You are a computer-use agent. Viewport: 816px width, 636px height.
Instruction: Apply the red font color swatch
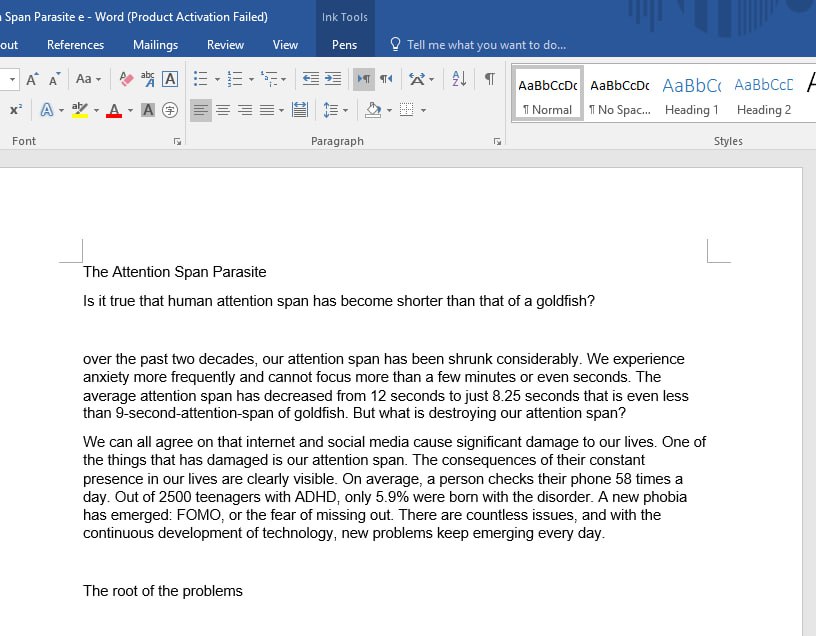113,110
